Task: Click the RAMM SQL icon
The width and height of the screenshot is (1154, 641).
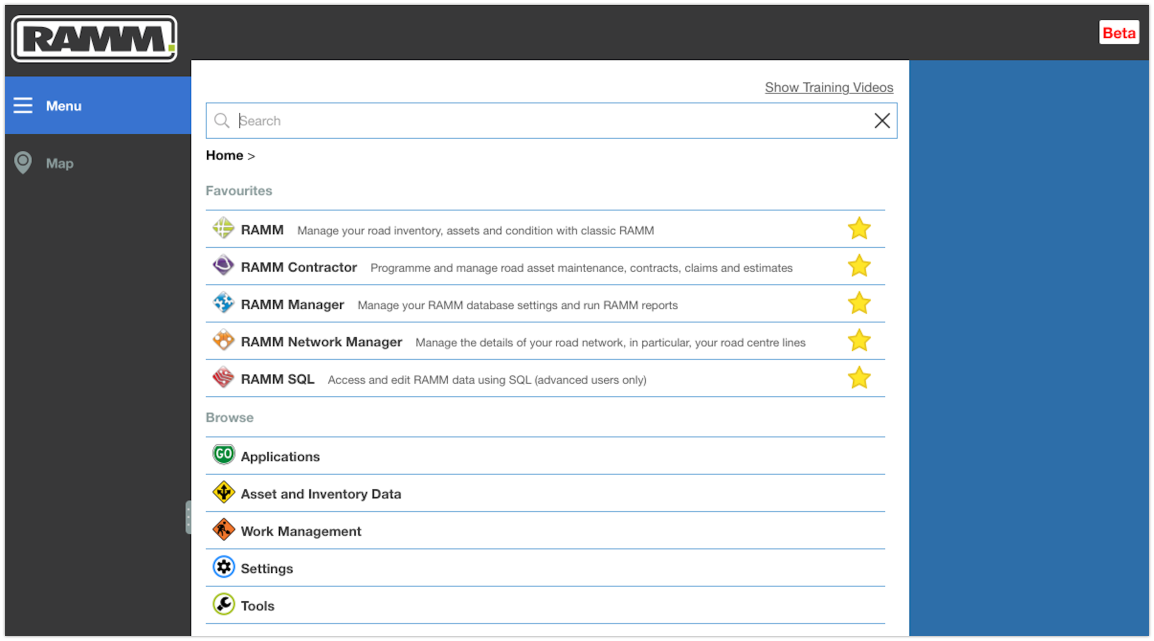Action: click(x=223, y=378)
